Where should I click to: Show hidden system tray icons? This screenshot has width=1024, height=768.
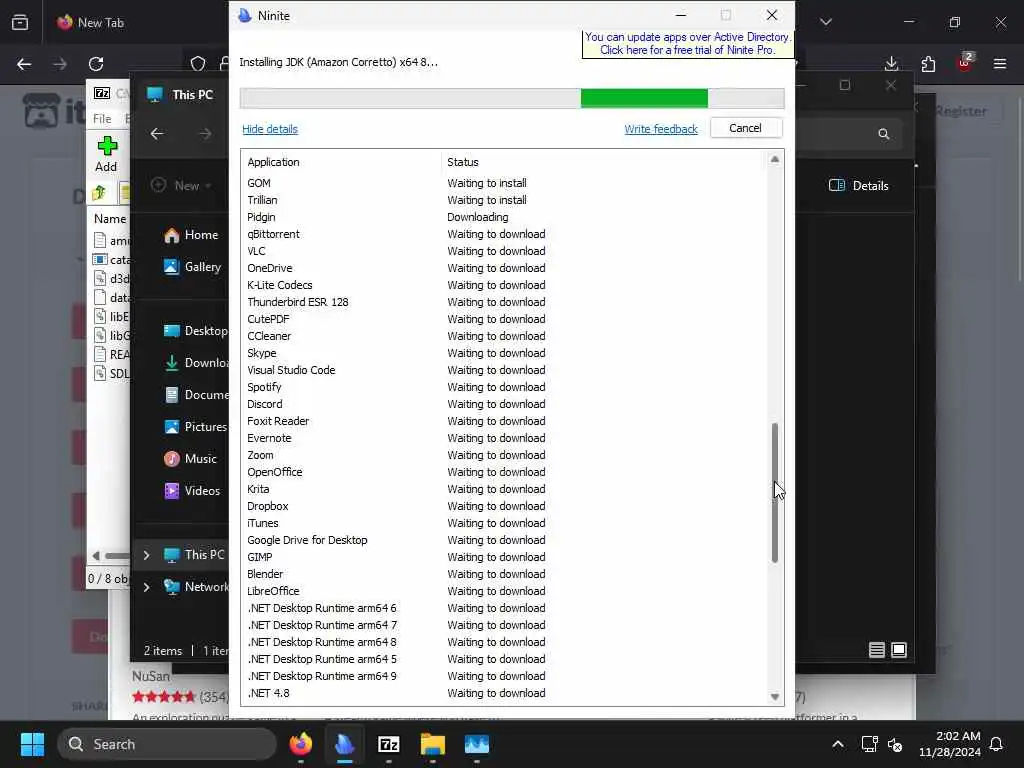coord(838,744)
